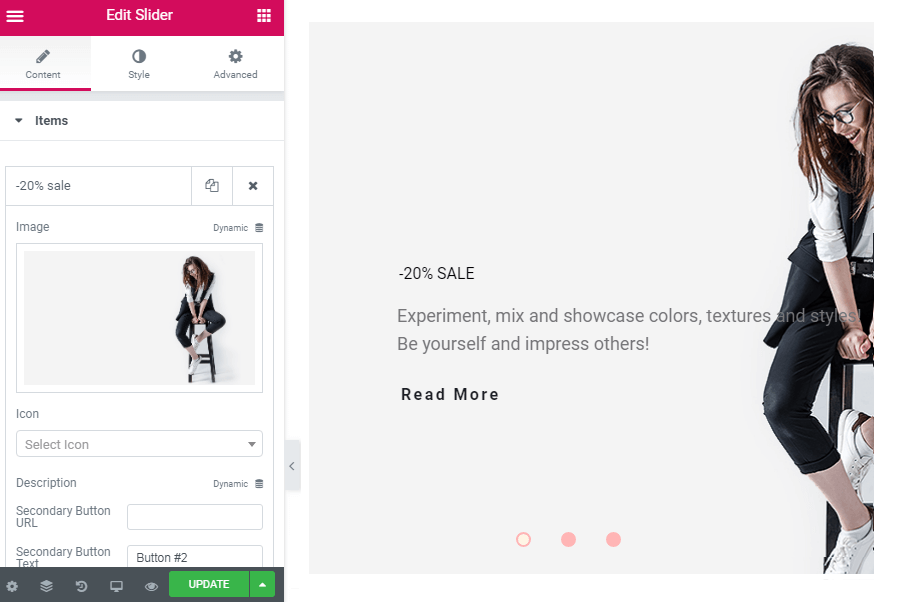Click the green UPDATE button
904x602 pixels.
pyautogui.click(x=209, y=584)
